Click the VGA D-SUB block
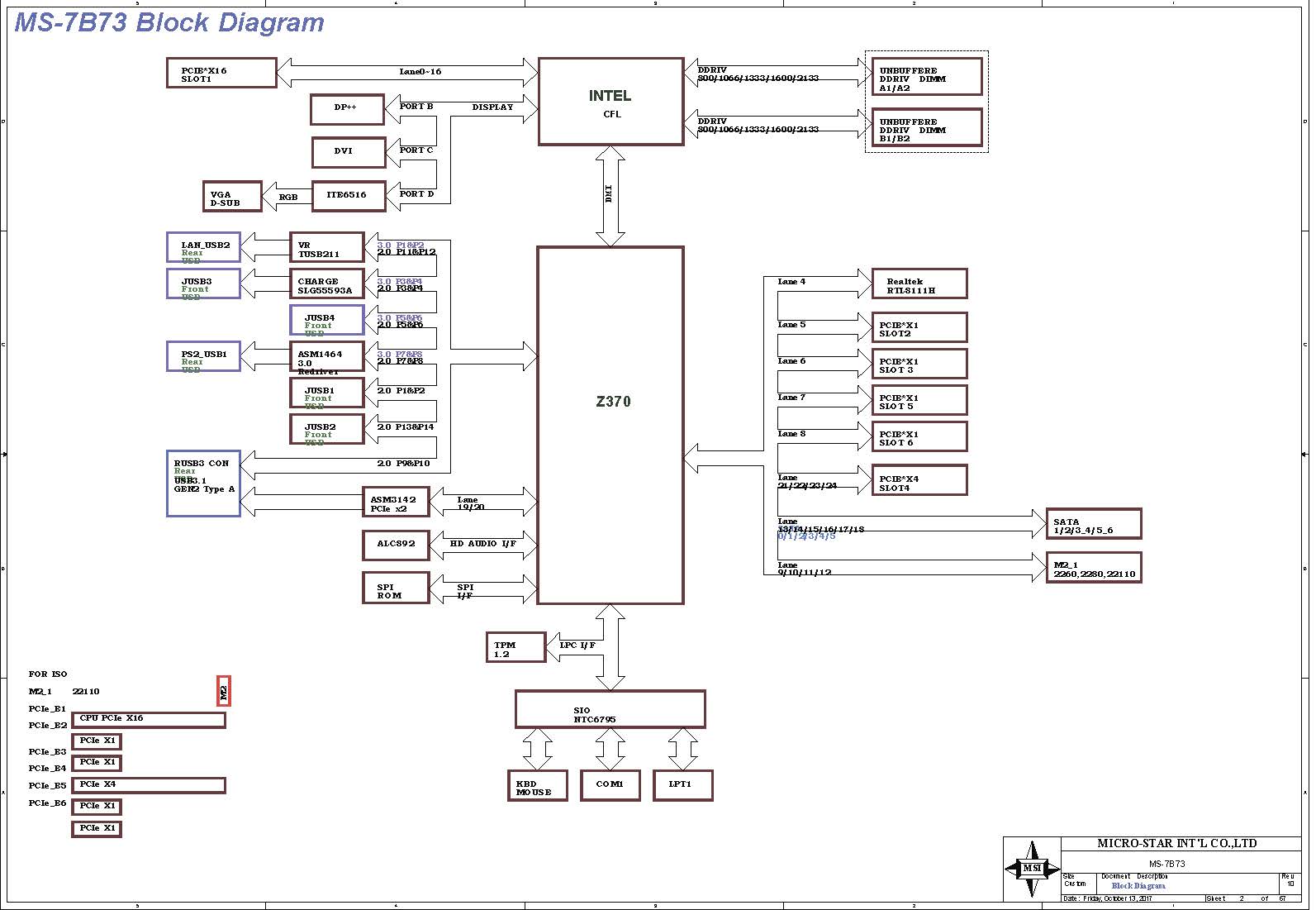Viewport: 1316px width, 910px height. point(232,197)
